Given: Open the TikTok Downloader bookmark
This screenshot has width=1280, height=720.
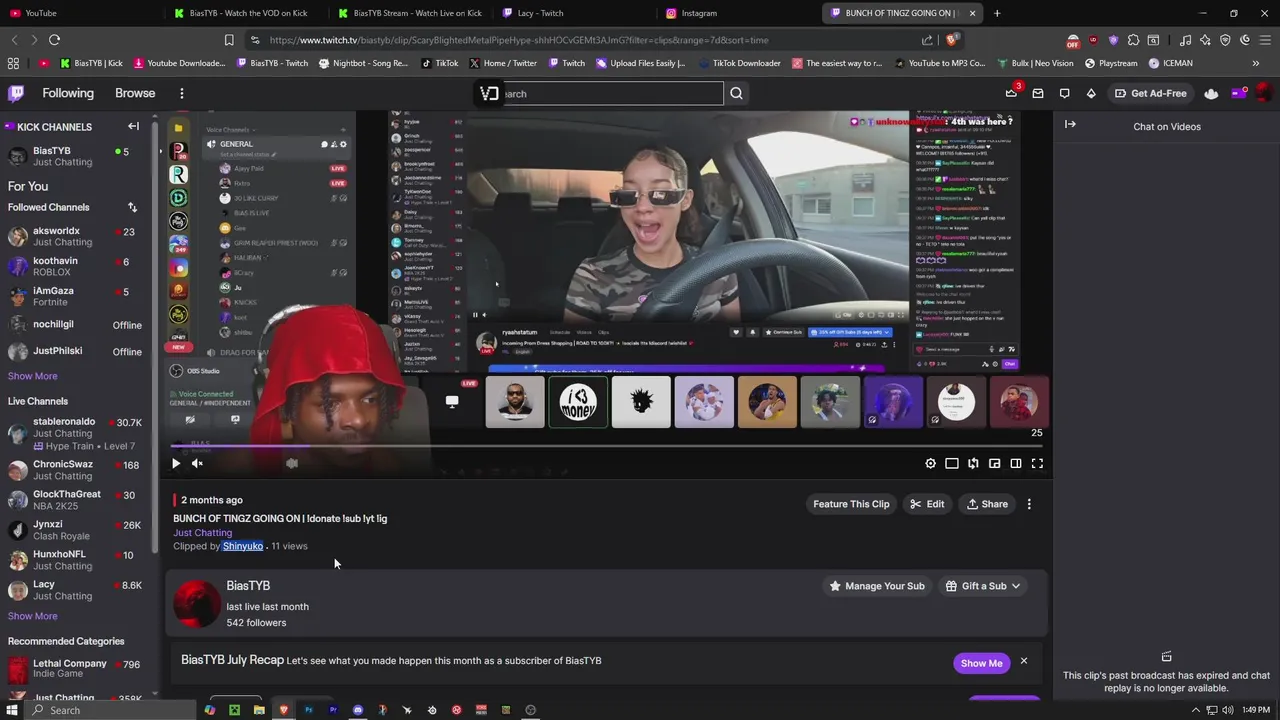Looking at the screenshot, I should tap(739, 63).
